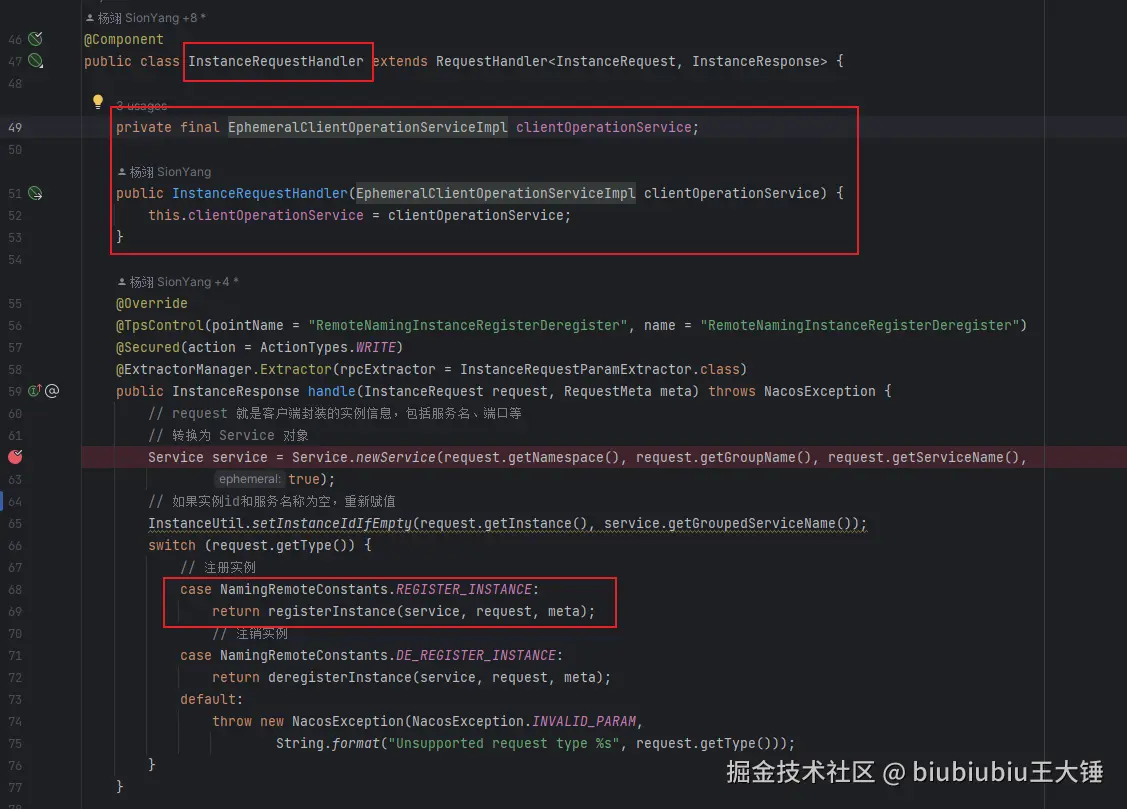Click the handle method name
The image size is (1127, 809).
point(331,392)
